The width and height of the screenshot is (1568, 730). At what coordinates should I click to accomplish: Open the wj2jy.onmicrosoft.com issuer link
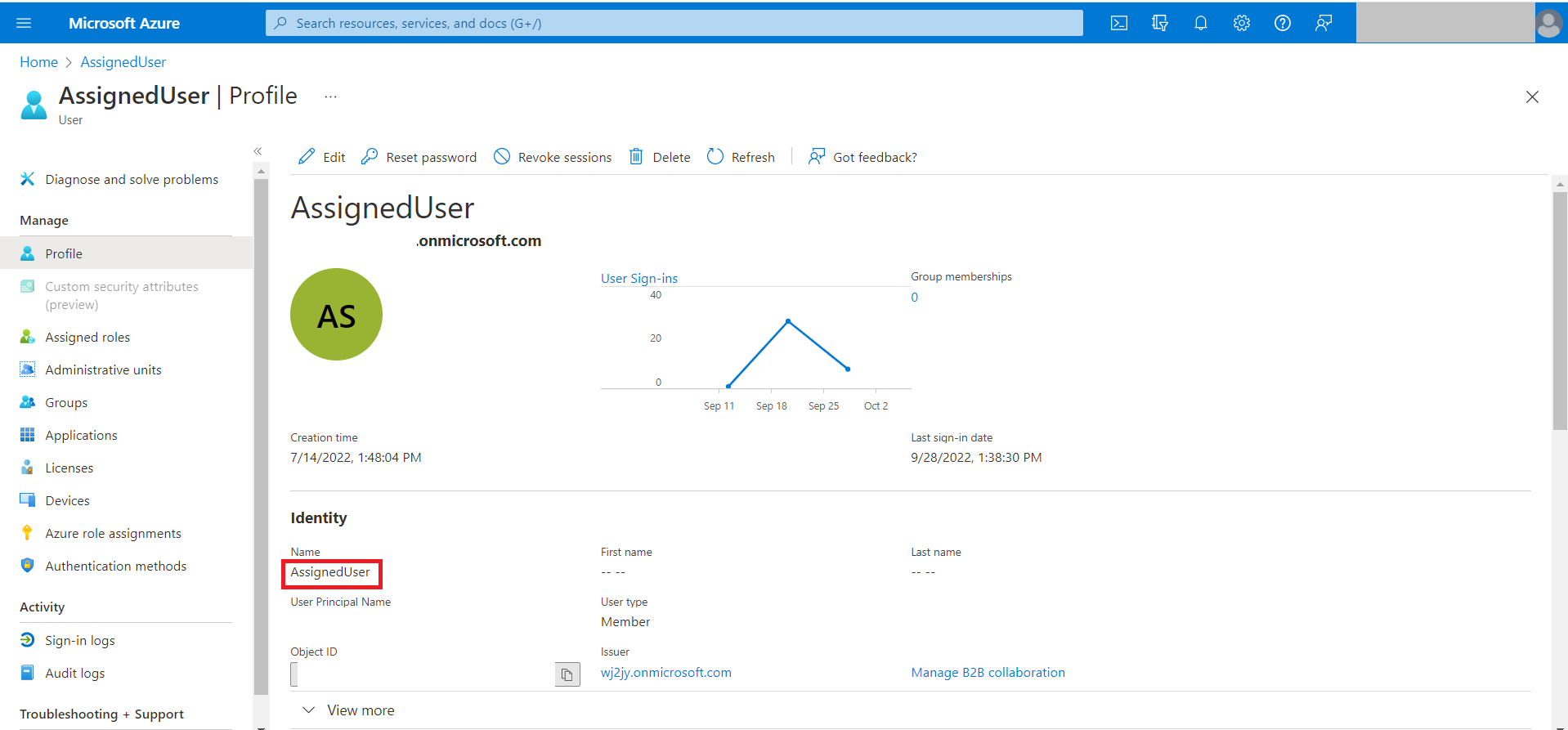click(x=666, y=672)
